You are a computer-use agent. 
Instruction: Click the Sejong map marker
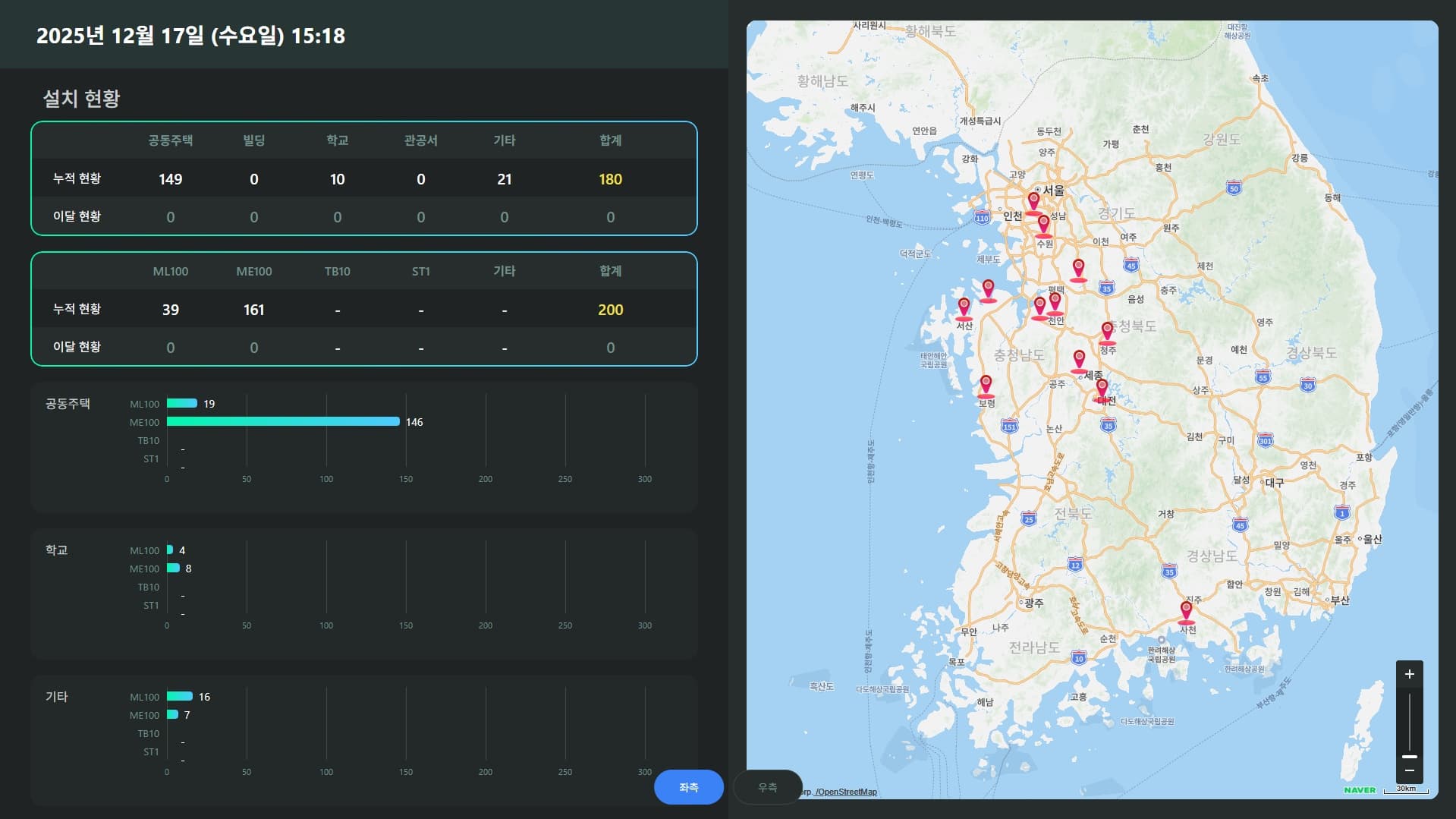click(1079, 360)
